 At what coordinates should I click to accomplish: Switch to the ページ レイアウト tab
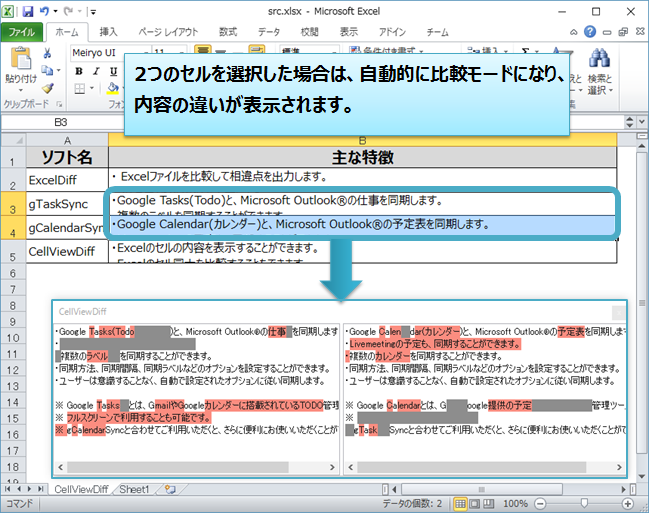pos(168,32)
